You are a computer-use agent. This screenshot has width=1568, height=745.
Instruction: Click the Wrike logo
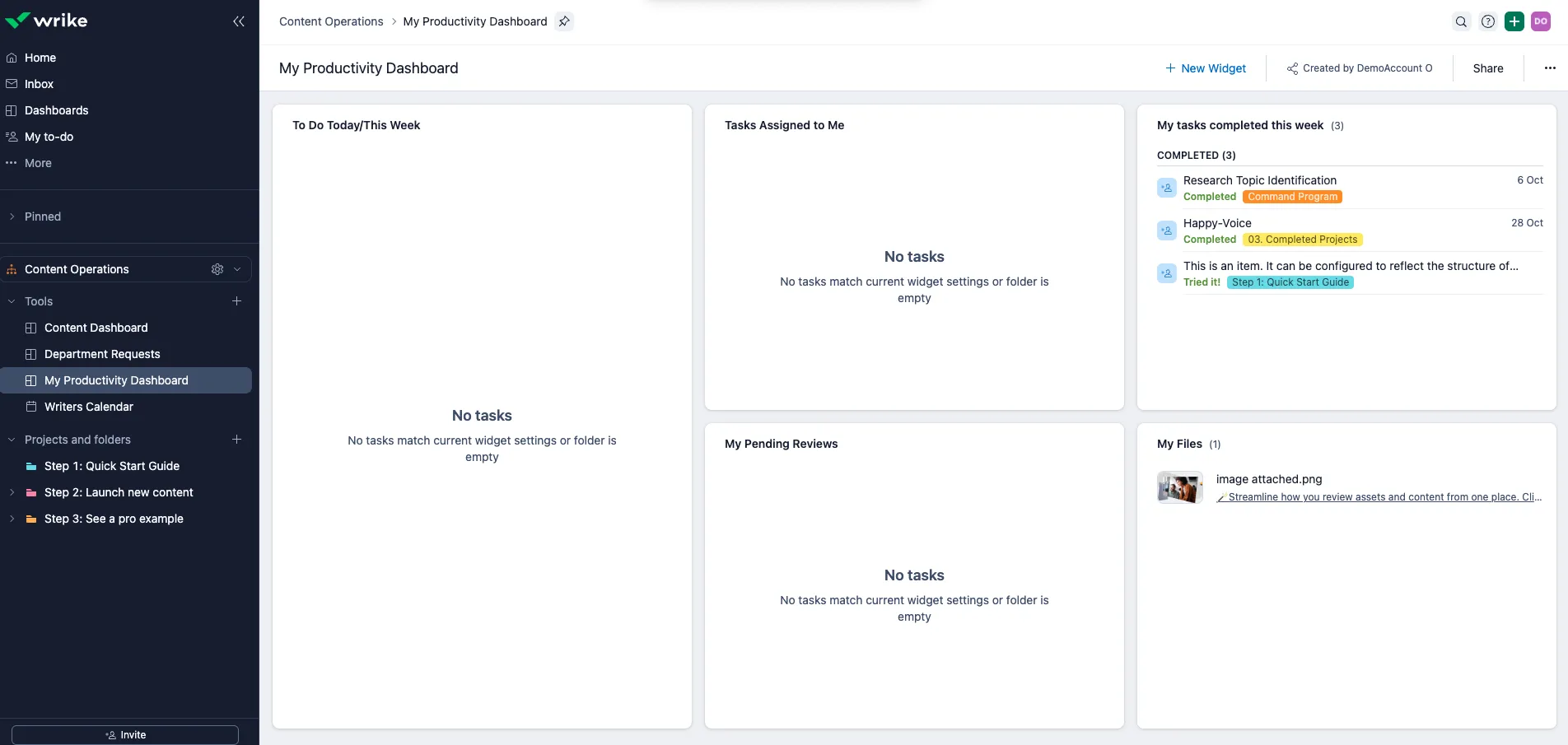pos(46,21)
